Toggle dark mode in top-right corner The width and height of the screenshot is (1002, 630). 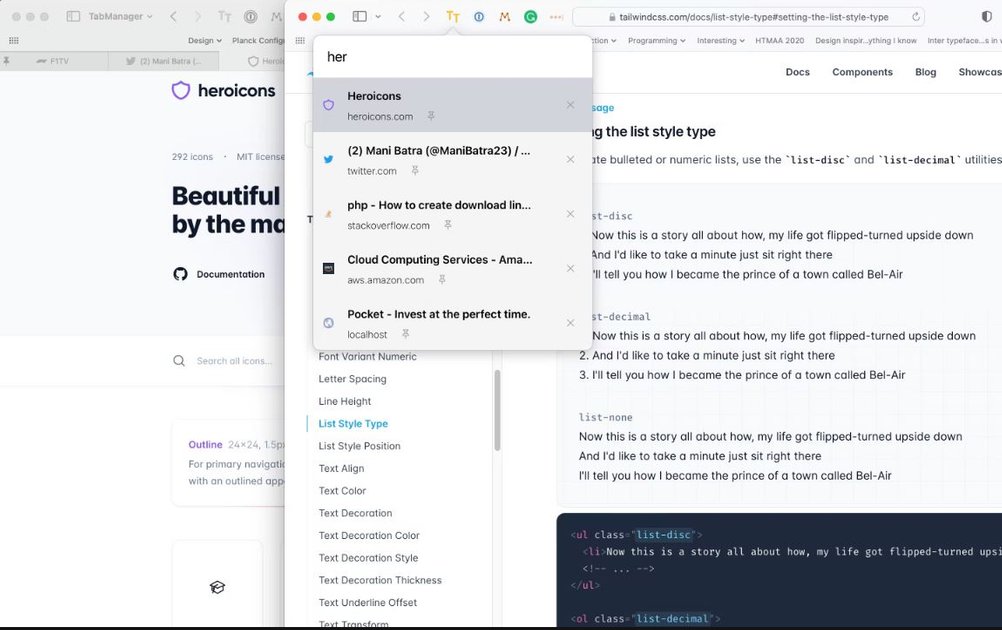point(989,16)
